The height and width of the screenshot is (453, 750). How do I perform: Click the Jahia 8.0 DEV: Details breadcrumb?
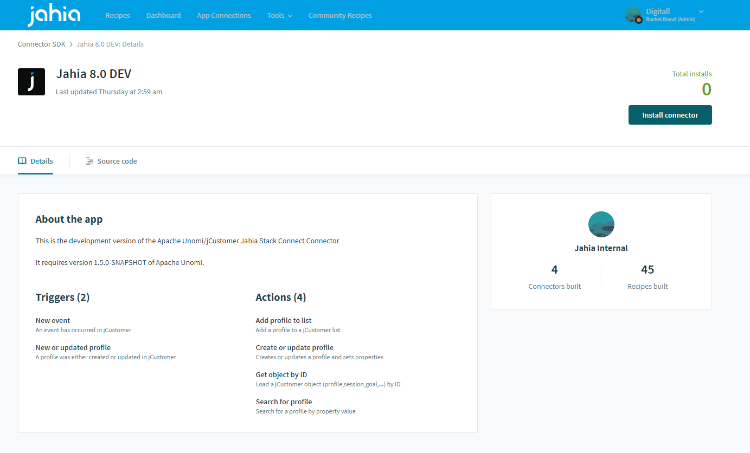[110, 44]
